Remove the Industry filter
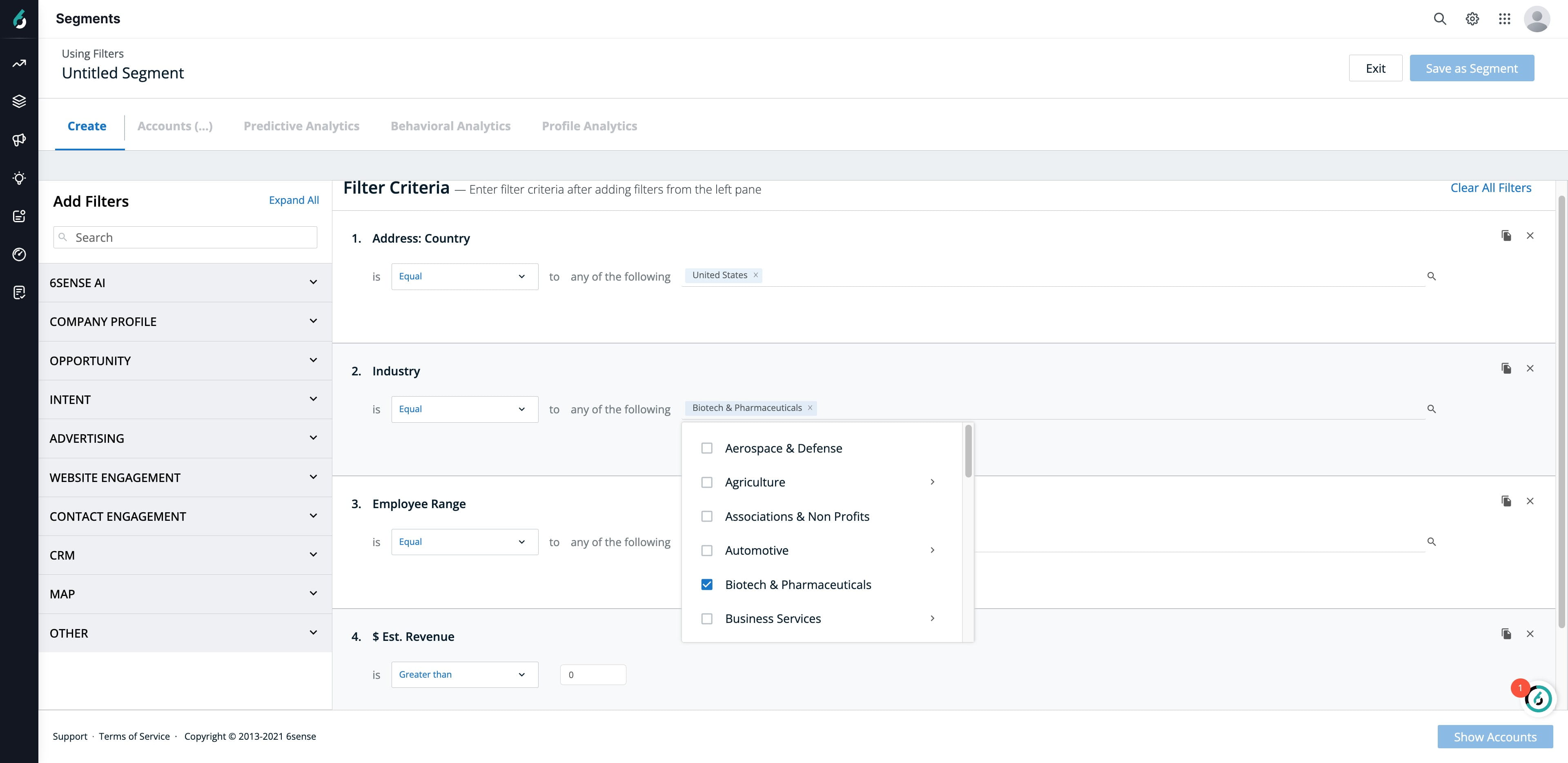The height and width of the screenshot is (763, 1568). coord(1530,368)
